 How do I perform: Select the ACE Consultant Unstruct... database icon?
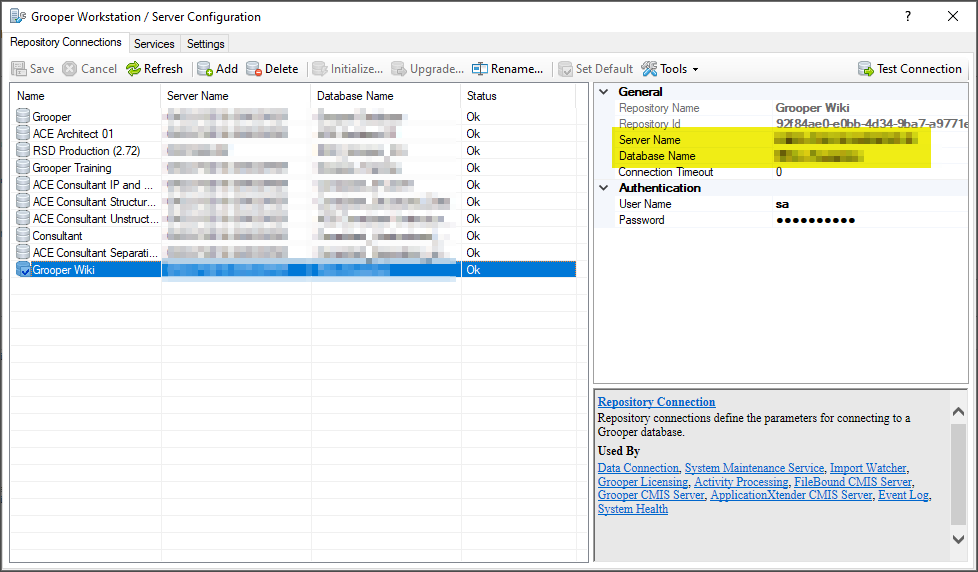(23, 218)
